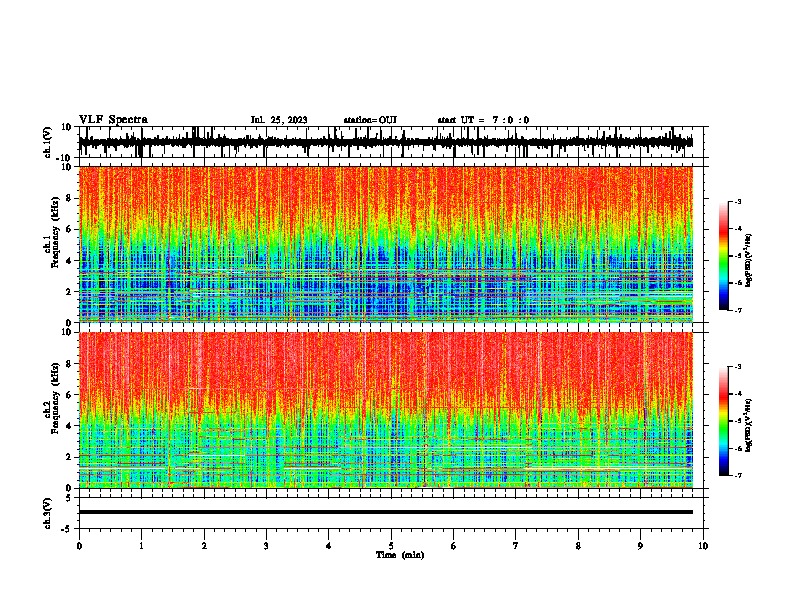Click the "-3" label on ch.2 color scale
The height and width of the screenshot is (612, 792).
pyautogui.click(x=737, y=367)
